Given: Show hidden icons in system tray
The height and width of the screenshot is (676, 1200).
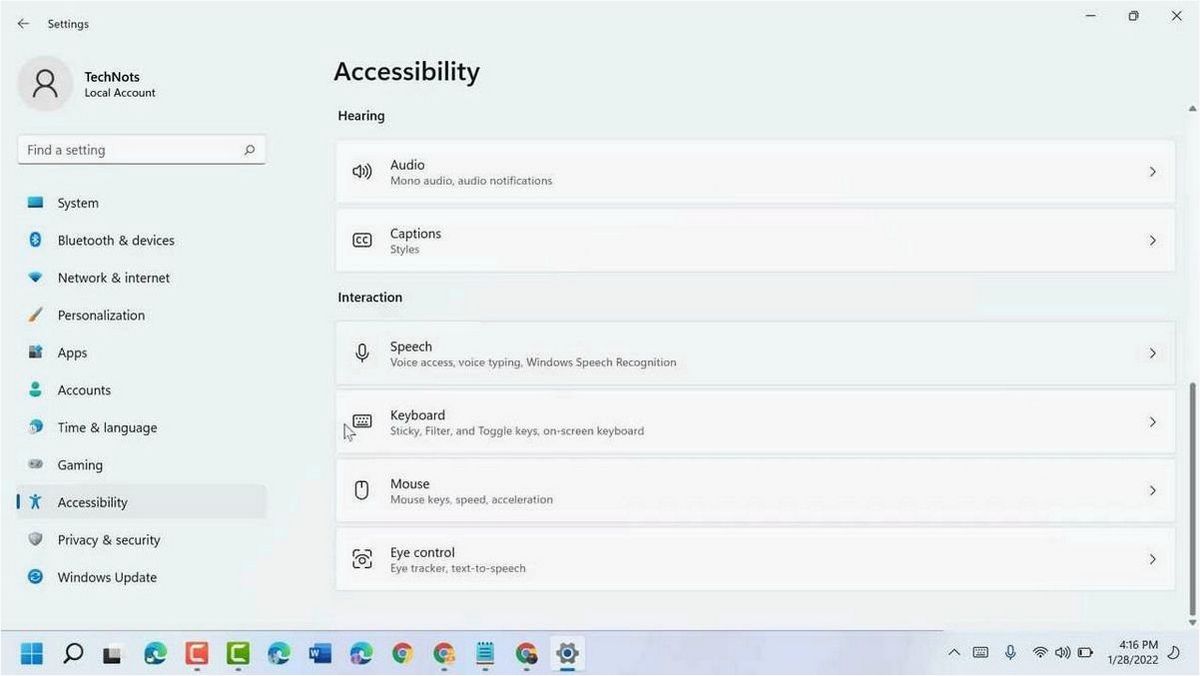Looking at the screenshot, I should pyautogui.click(x=953, y=653).
